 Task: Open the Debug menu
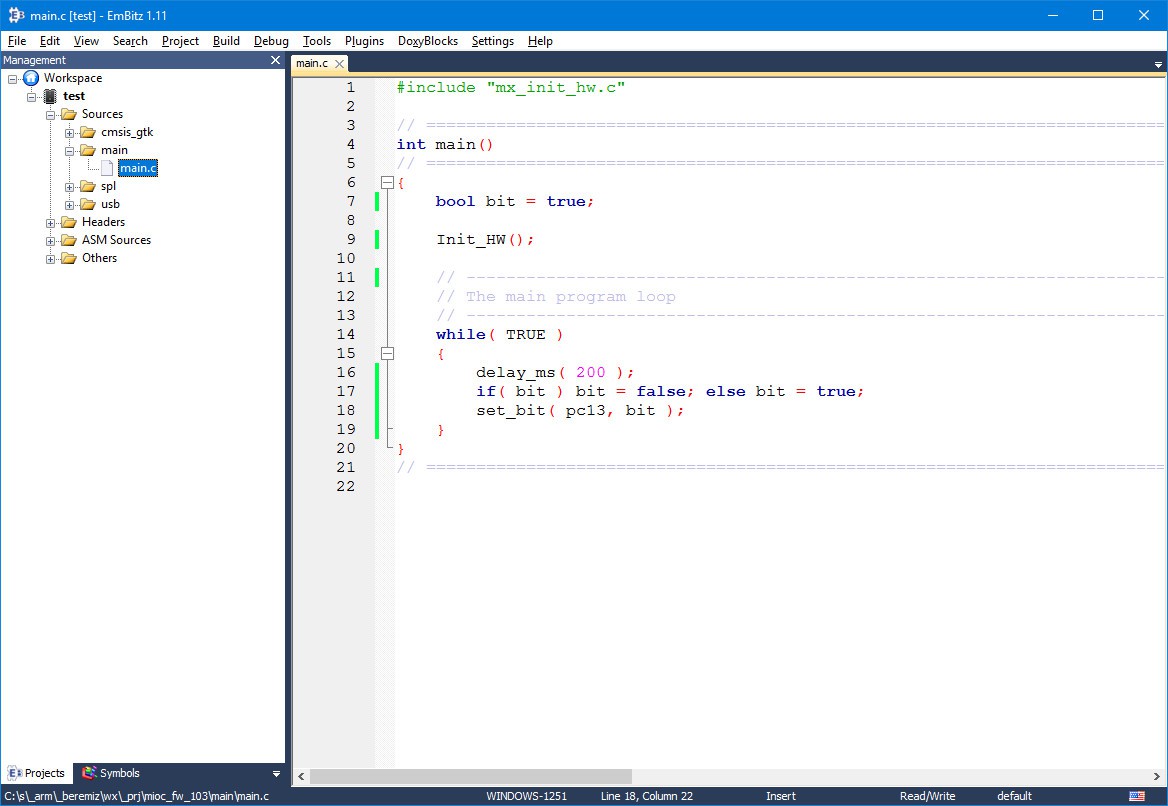pos(271,41)
